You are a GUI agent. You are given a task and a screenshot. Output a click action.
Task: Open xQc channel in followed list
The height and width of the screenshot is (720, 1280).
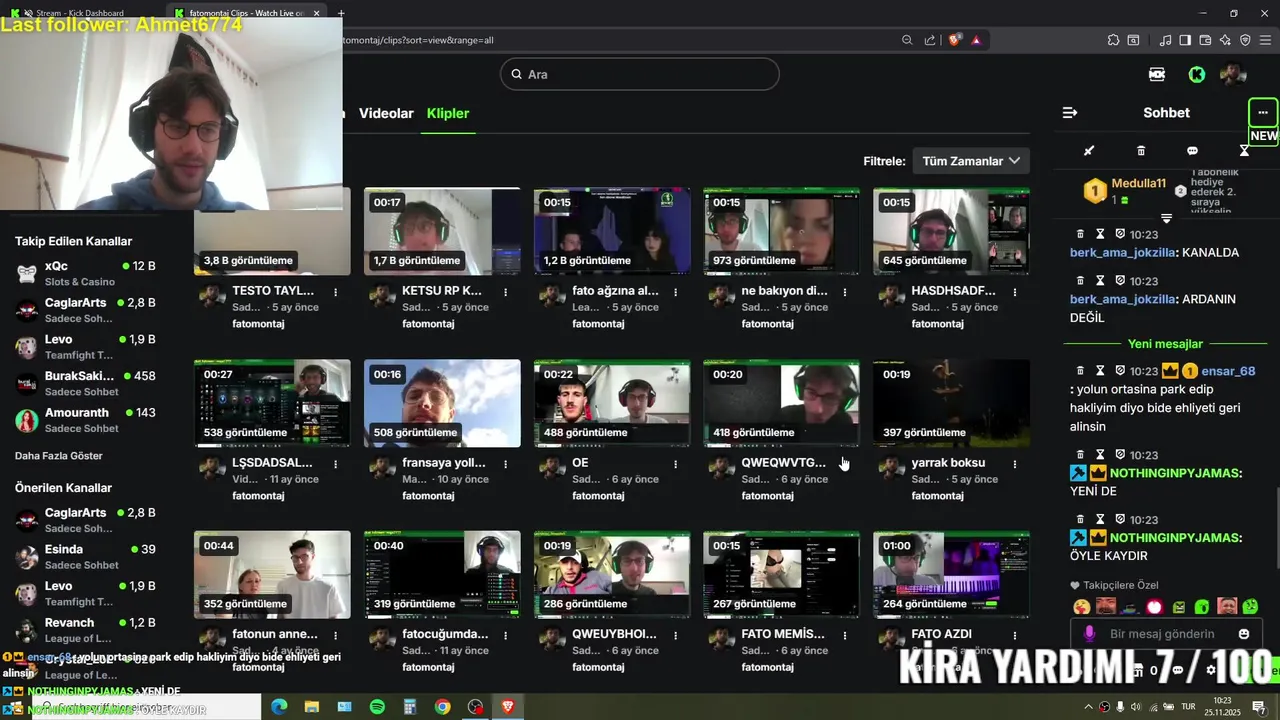(86, 273)
